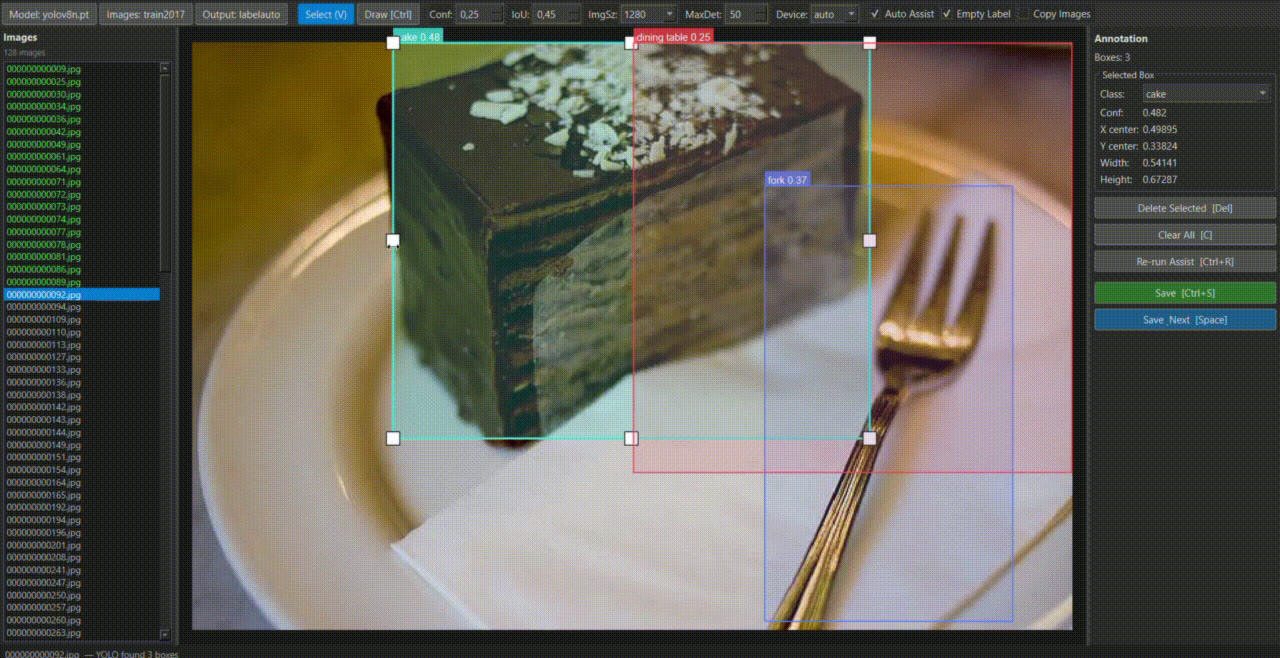1280x658 pixels.
Task: Select highlighted 000000000092.jpg in the list
Action: pos(82,295)
